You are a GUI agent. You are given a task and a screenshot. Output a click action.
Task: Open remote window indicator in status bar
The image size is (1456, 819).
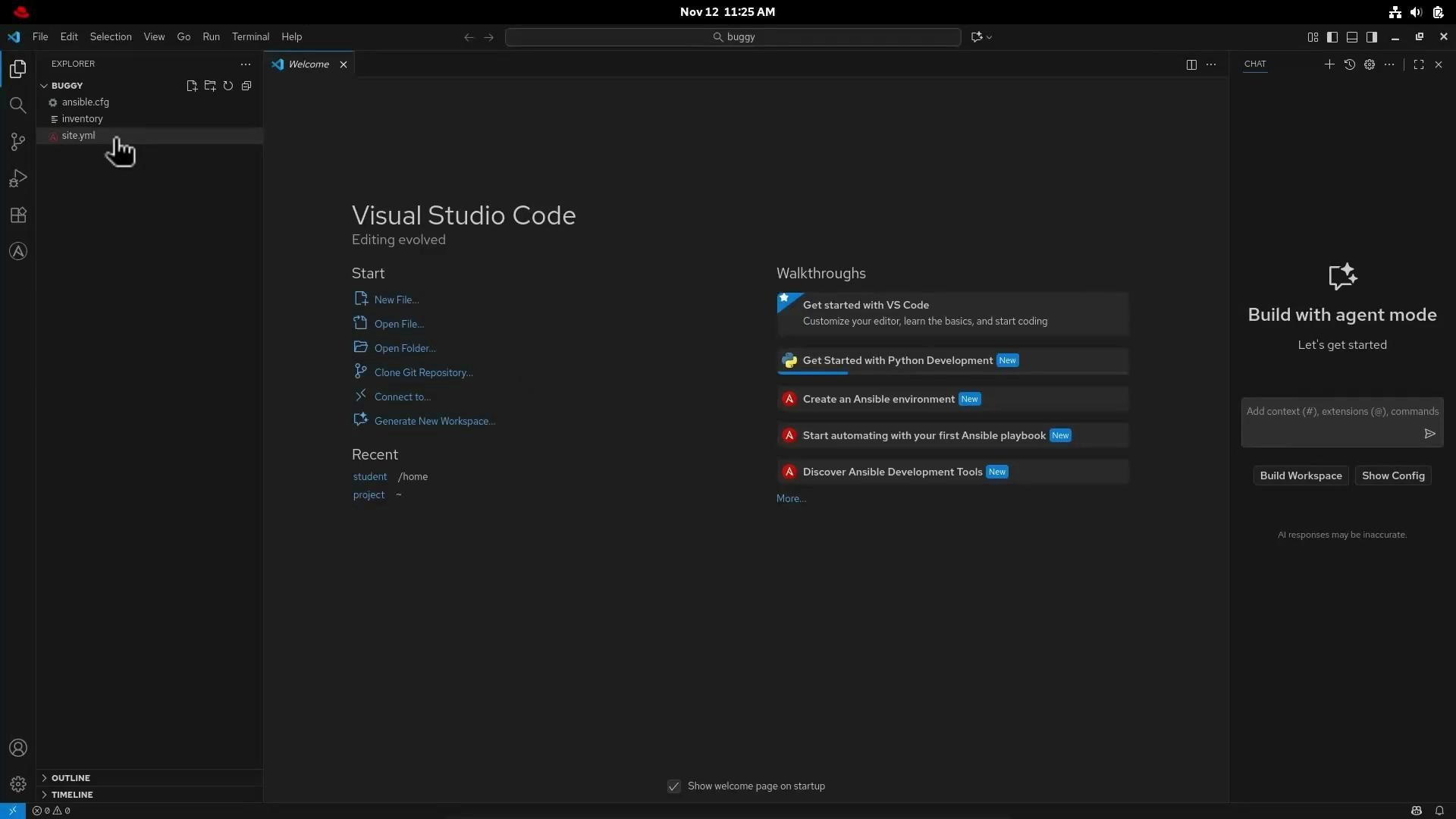[13, 811]
